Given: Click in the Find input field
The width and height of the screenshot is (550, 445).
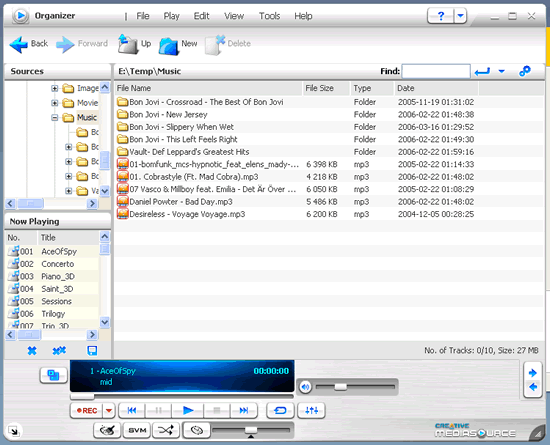Looking at the screenshot, I should click(436, 72).
